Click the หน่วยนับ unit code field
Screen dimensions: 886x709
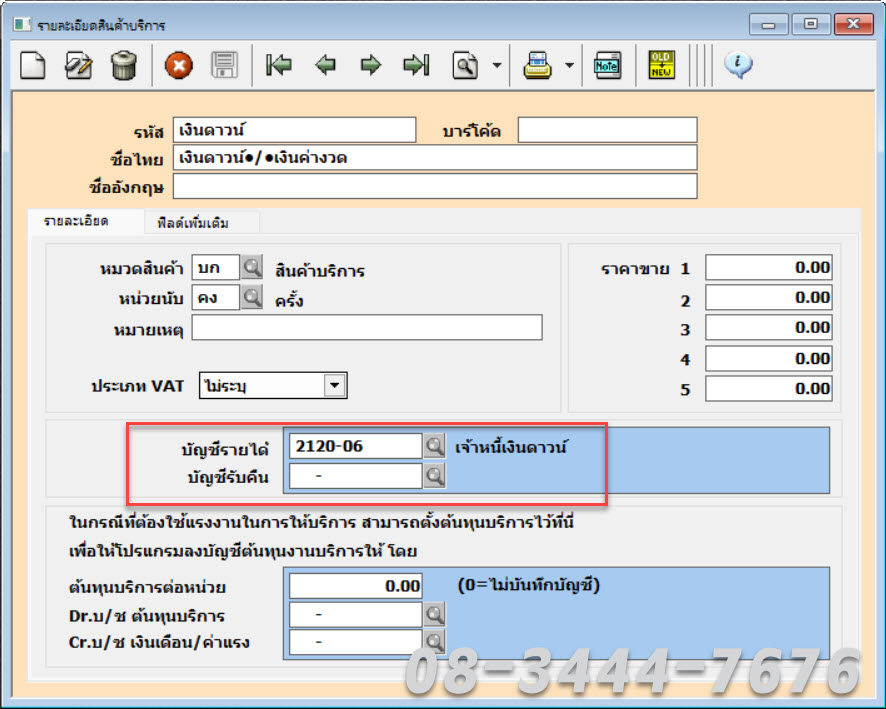click(x=216, y=297)
